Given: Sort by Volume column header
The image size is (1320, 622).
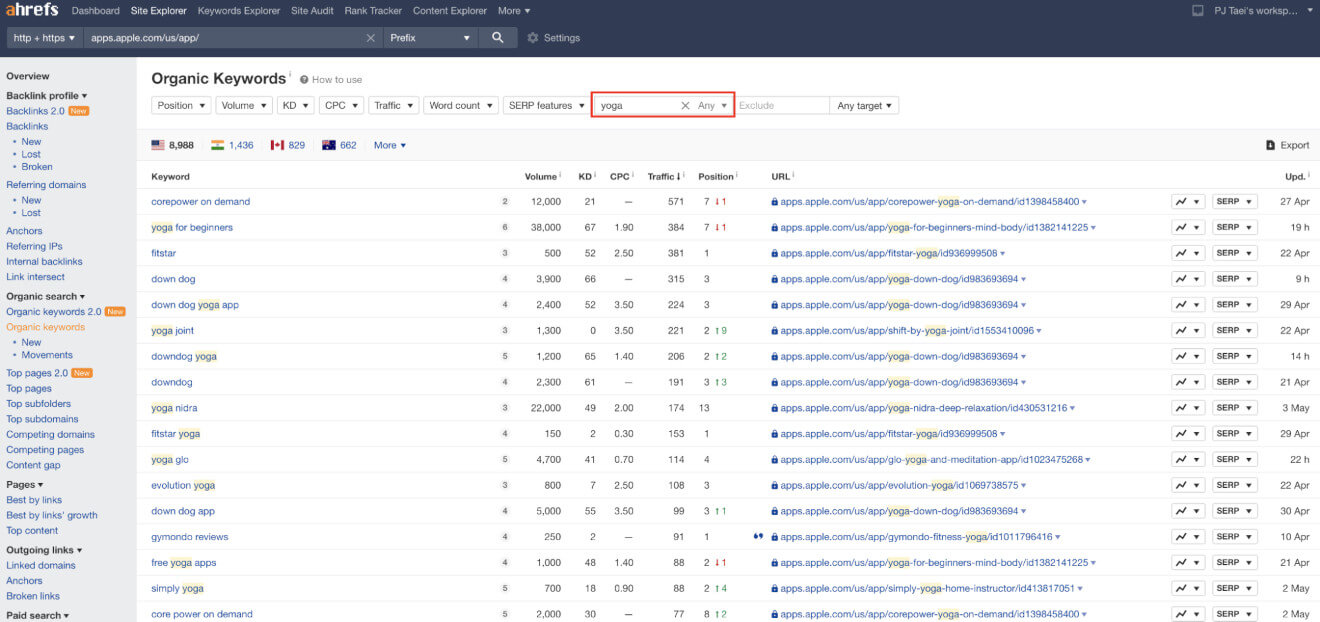Looking at the screenshot, I should point(543,176).
